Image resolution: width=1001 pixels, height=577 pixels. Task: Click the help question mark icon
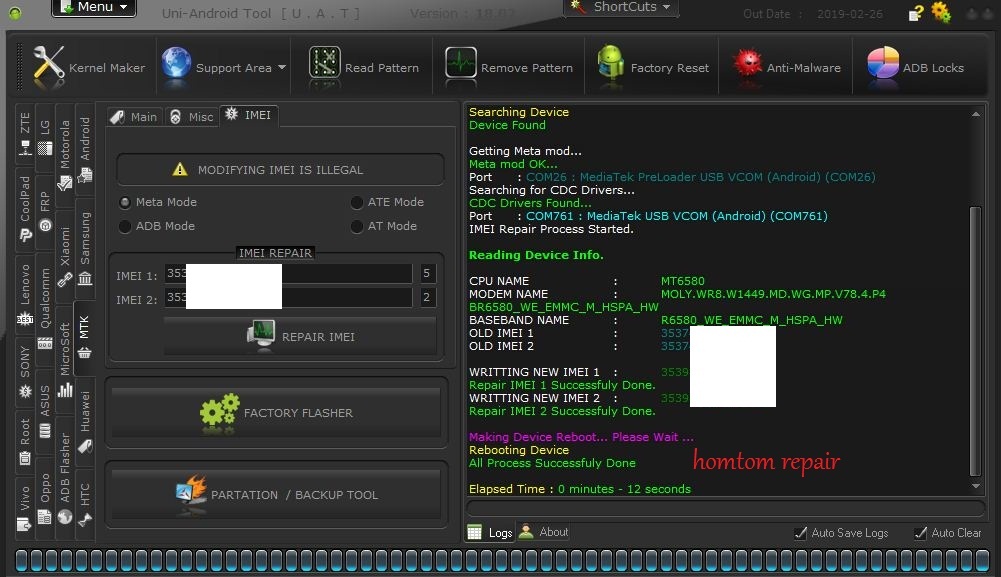916,13
